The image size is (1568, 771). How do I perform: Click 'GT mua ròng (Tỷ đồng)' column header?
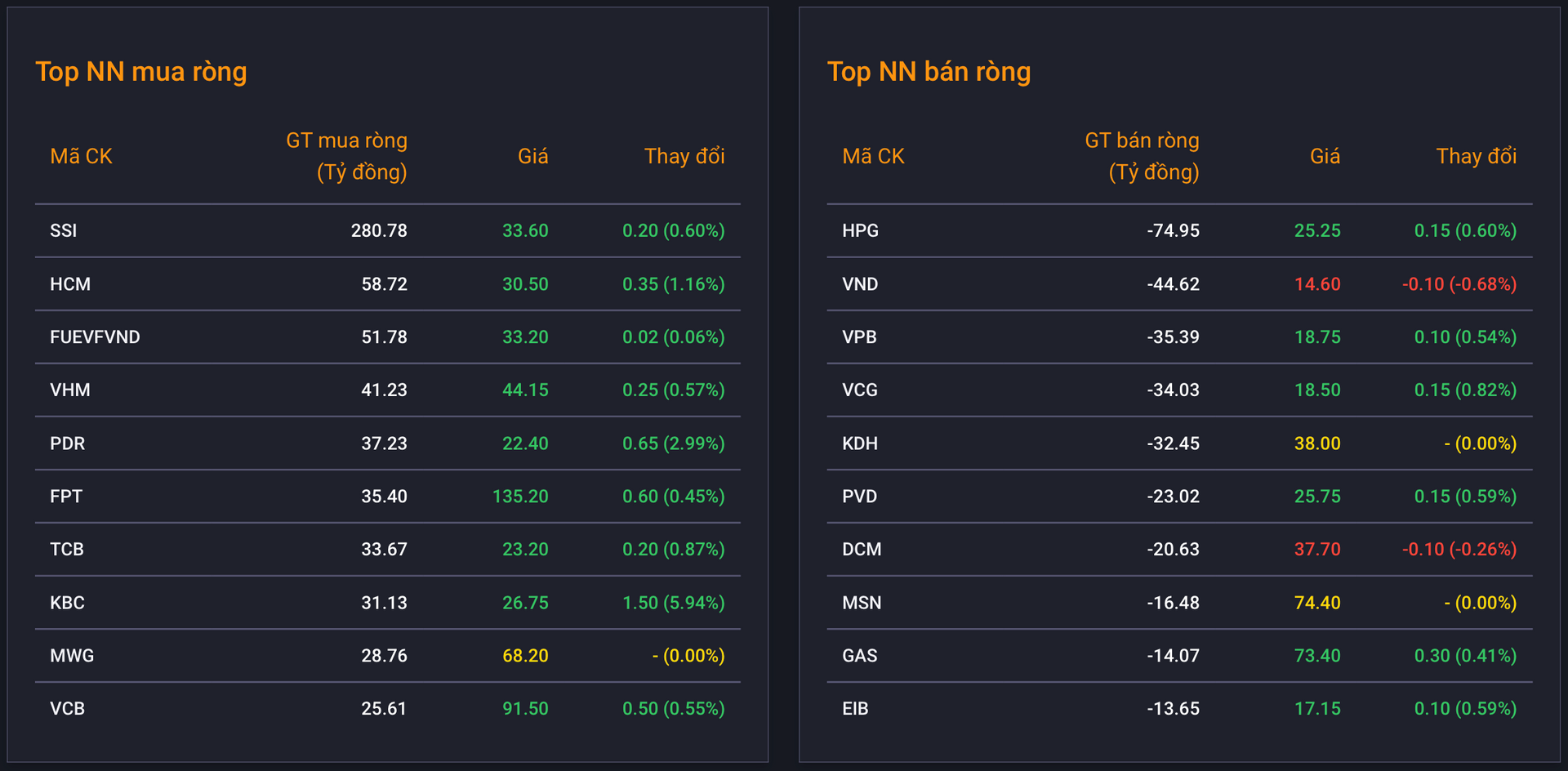click(x=347, y=156)
